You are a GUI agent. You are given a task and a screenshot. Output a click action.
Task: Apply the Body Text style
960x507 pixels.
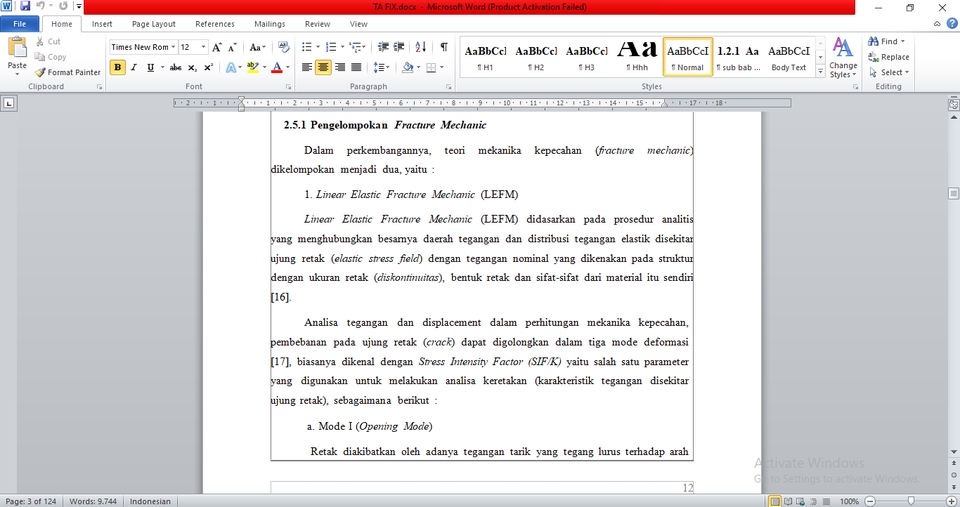789,58
